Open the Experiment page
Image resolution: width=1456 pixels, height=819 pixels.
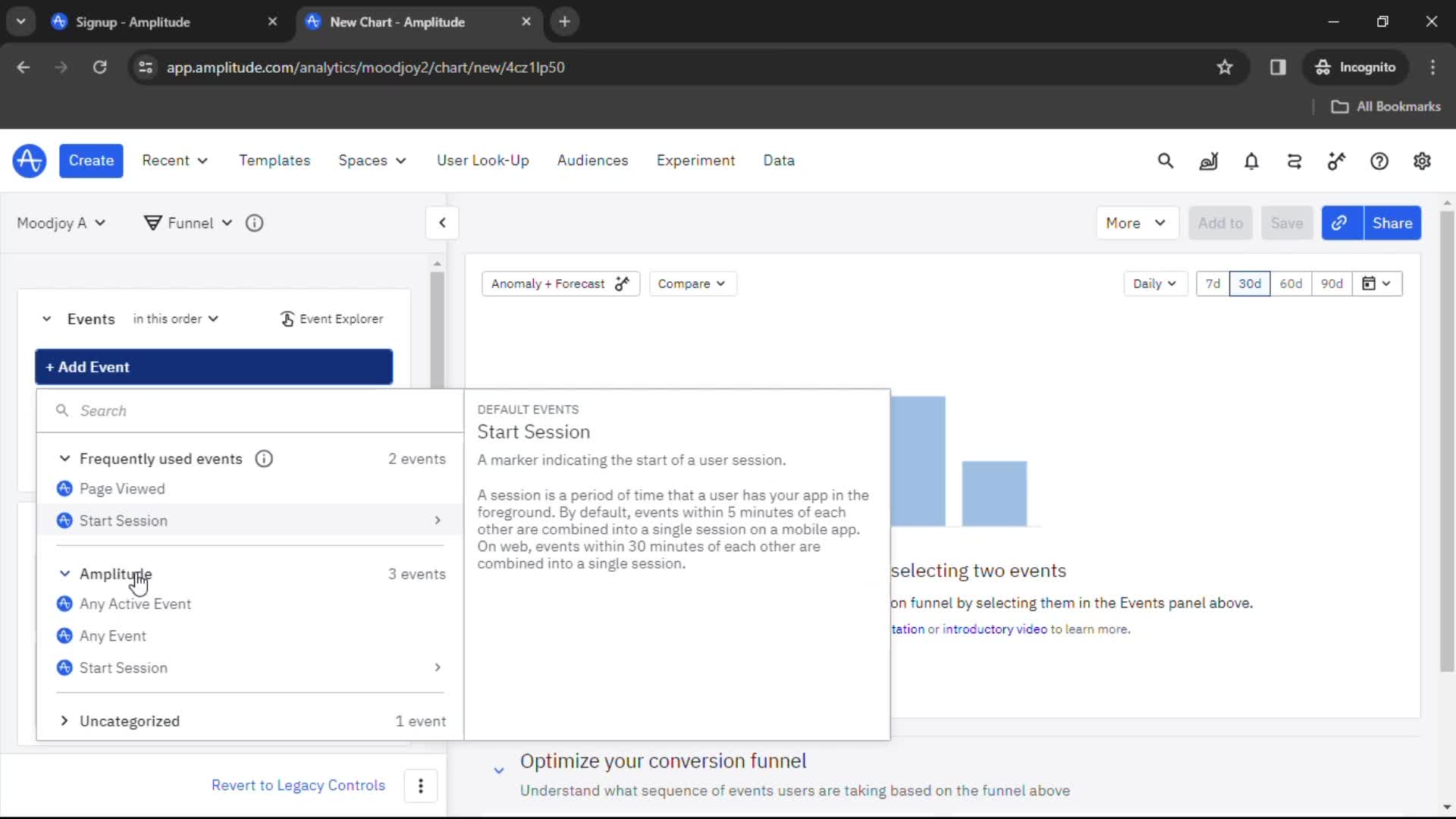pos(695,161)
